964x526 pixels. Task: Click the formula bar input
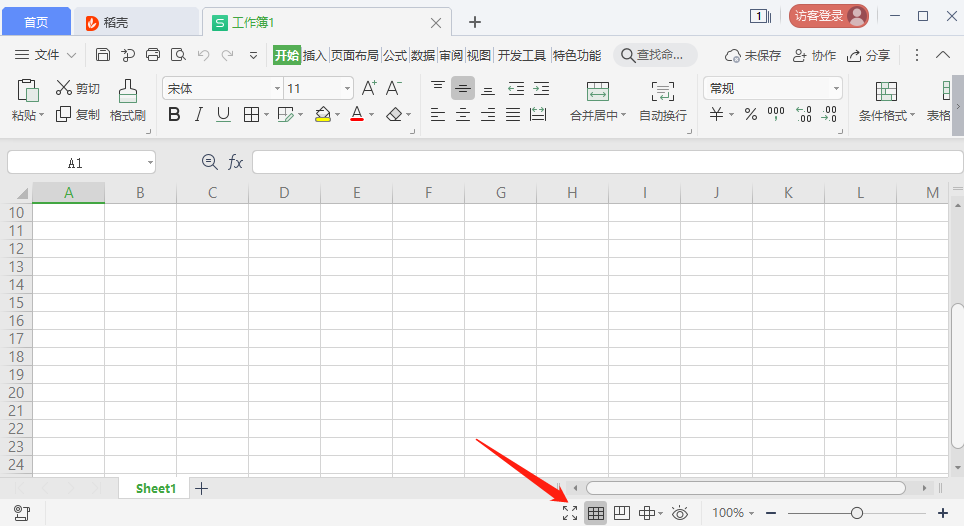tap(607, 163)
